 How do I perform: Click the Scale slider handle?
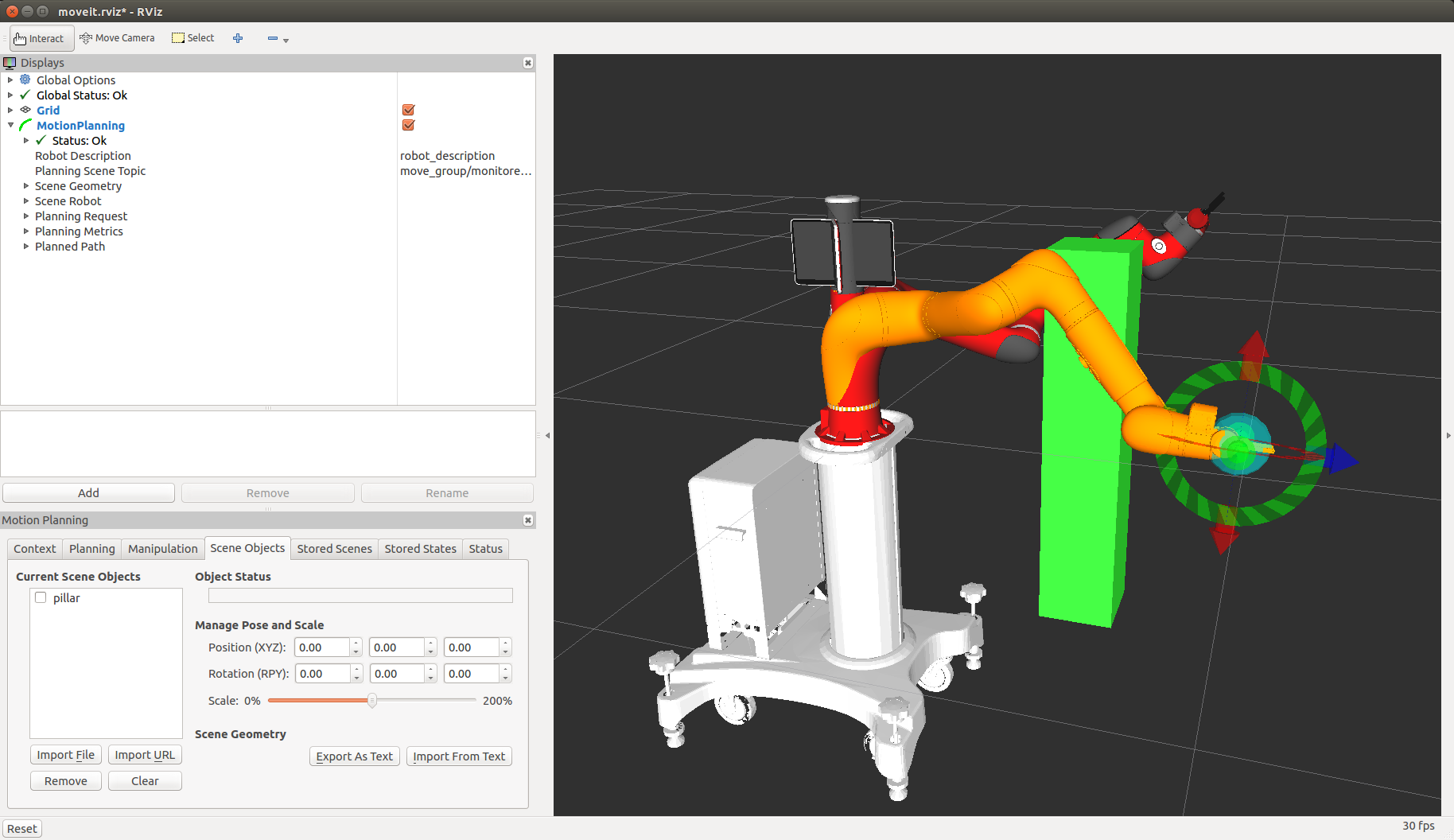point(371,701)
